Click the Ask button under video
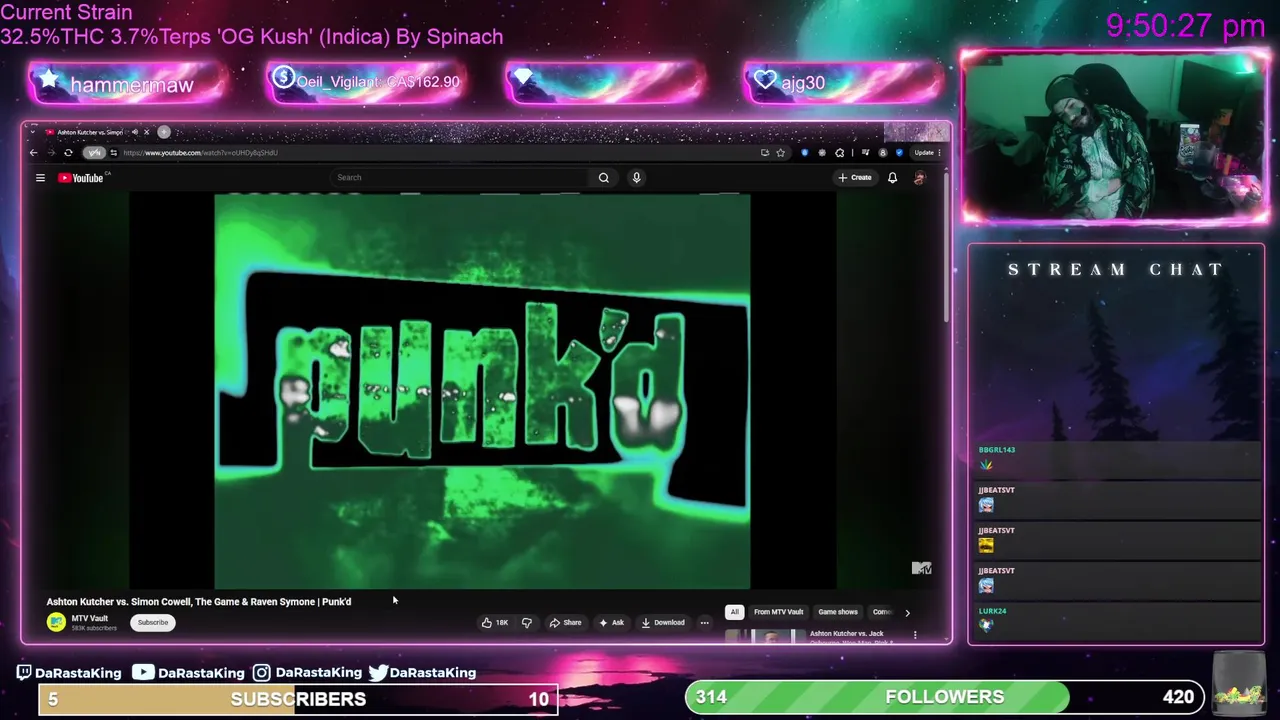The height and width of the screenshot is (720, 1280). [x=611, y=622]
